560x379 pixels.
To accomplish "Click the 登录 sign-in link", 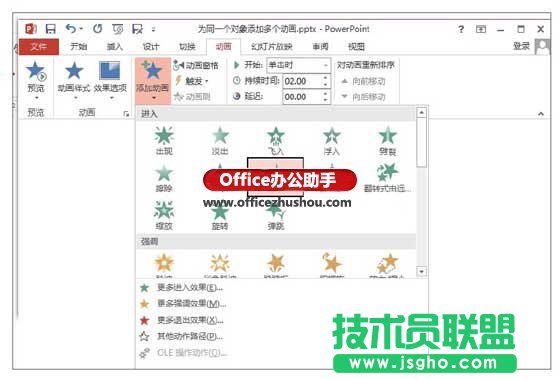I will [521, 46].
